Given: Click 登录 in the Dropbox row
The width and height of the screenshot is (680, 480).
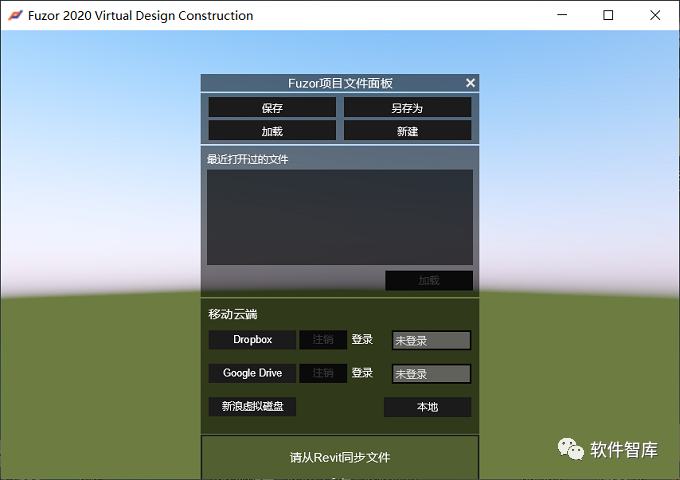Looking at the screenshot, I should [x=362, y=340].
